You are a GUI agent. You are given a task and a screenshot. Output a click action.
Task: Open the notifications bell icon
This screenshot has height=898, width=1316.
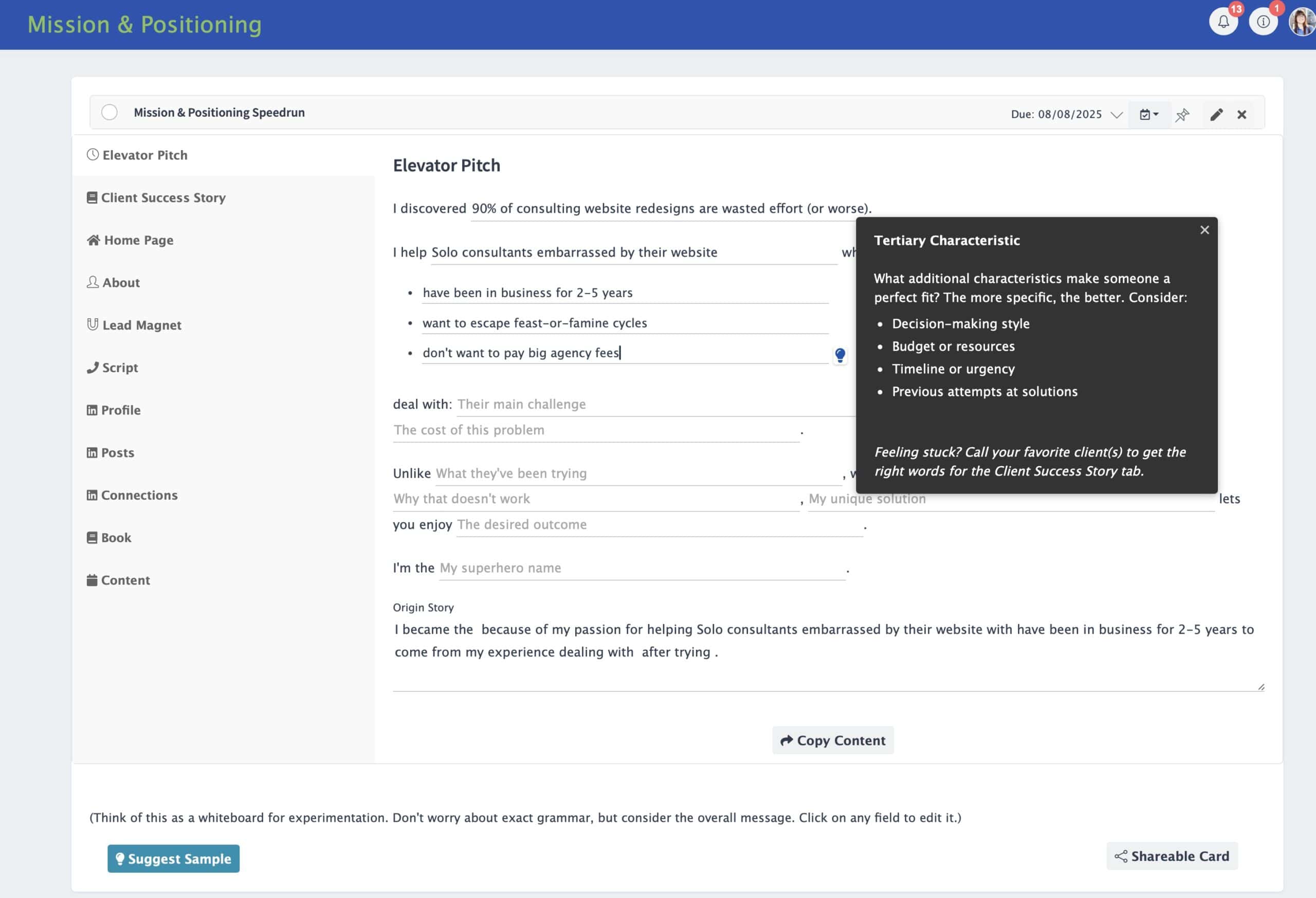click(1223, 22)
